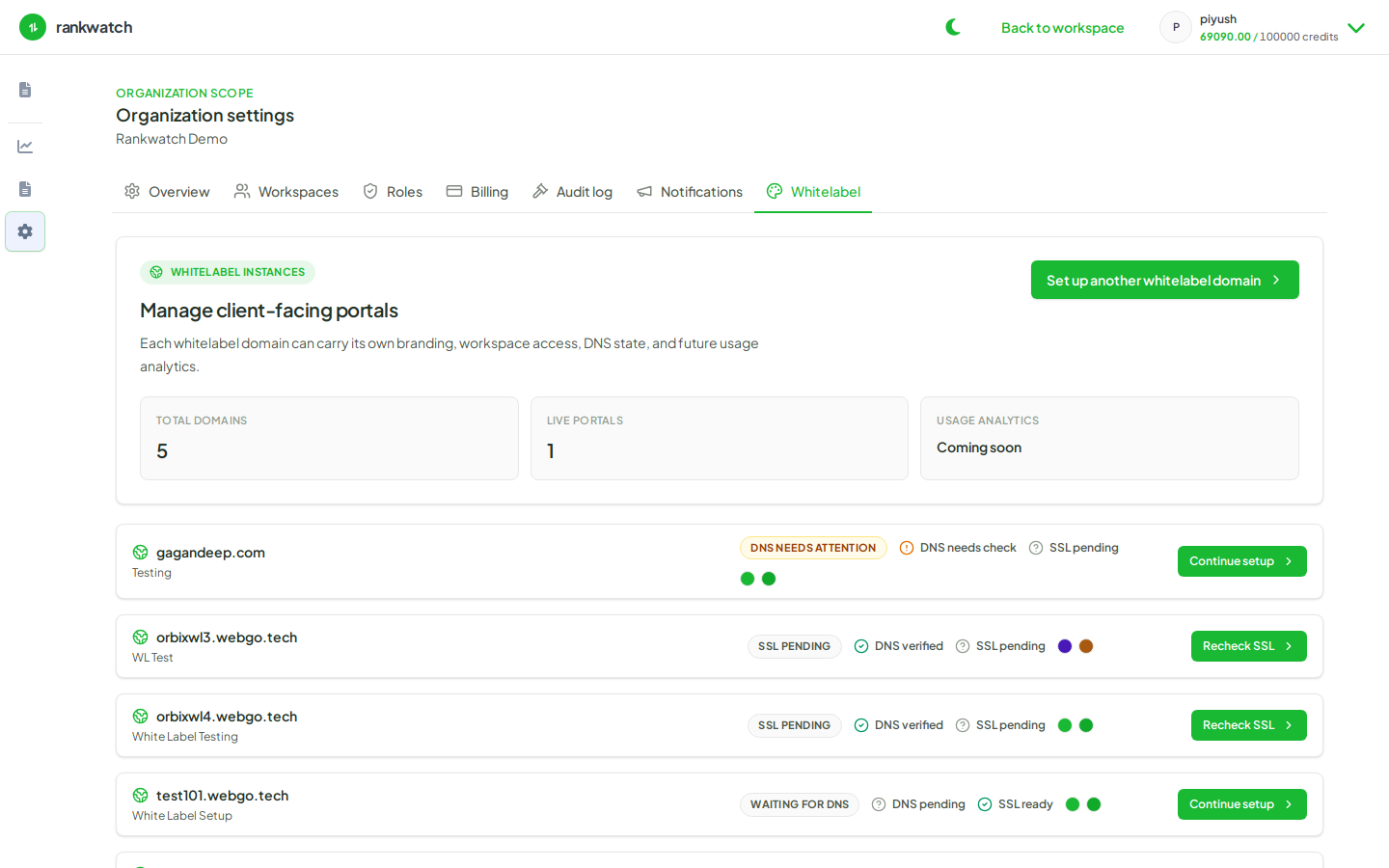
Task: Open the test101.webgo.tech domain name
Action: 222,796
